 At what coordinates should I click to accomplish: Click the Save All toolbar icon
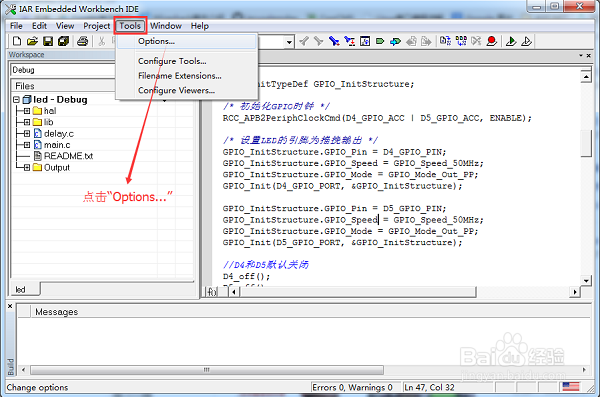tap(63, 41)
